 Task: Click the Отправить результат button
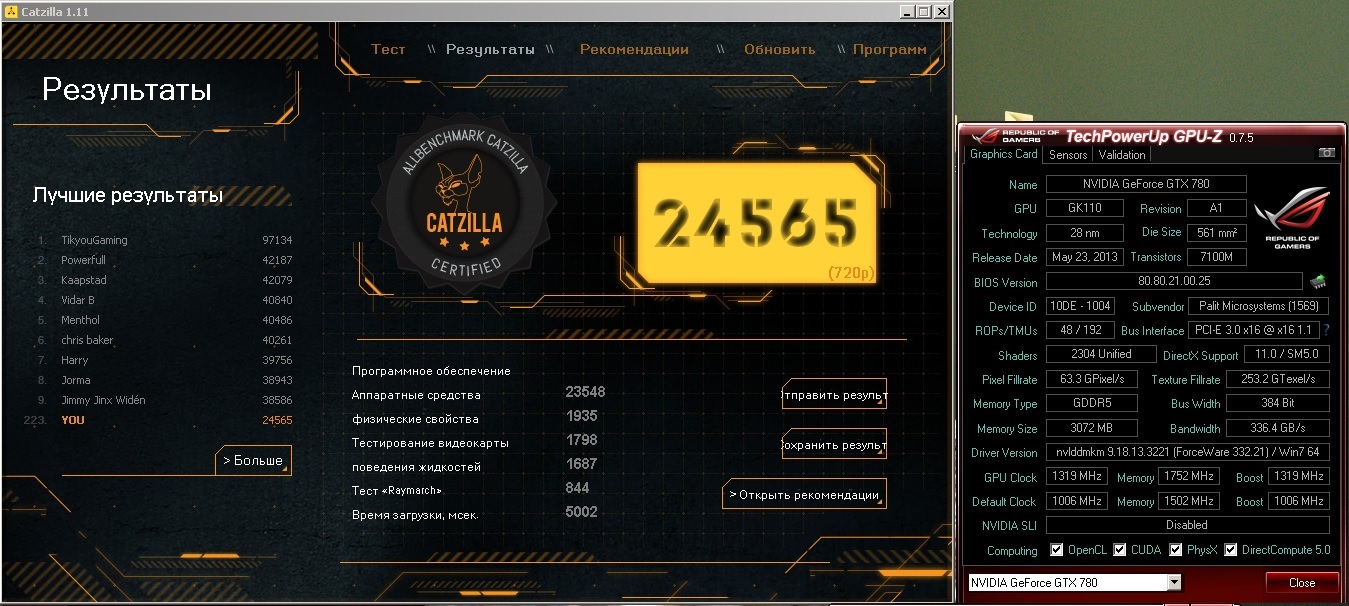click(834, 395)
